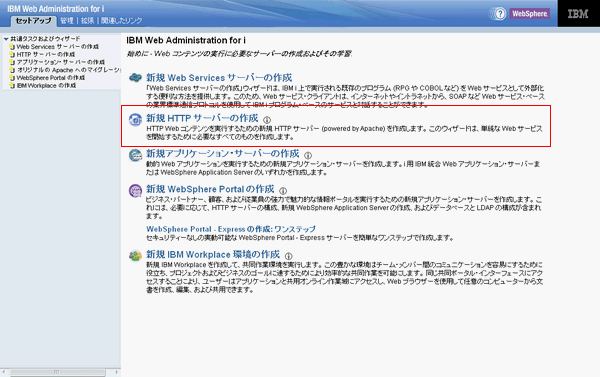Click the 共通タスクおよびウィザード heading text
The width and height of the screenshot is (600, 377).
pos(45,39)
